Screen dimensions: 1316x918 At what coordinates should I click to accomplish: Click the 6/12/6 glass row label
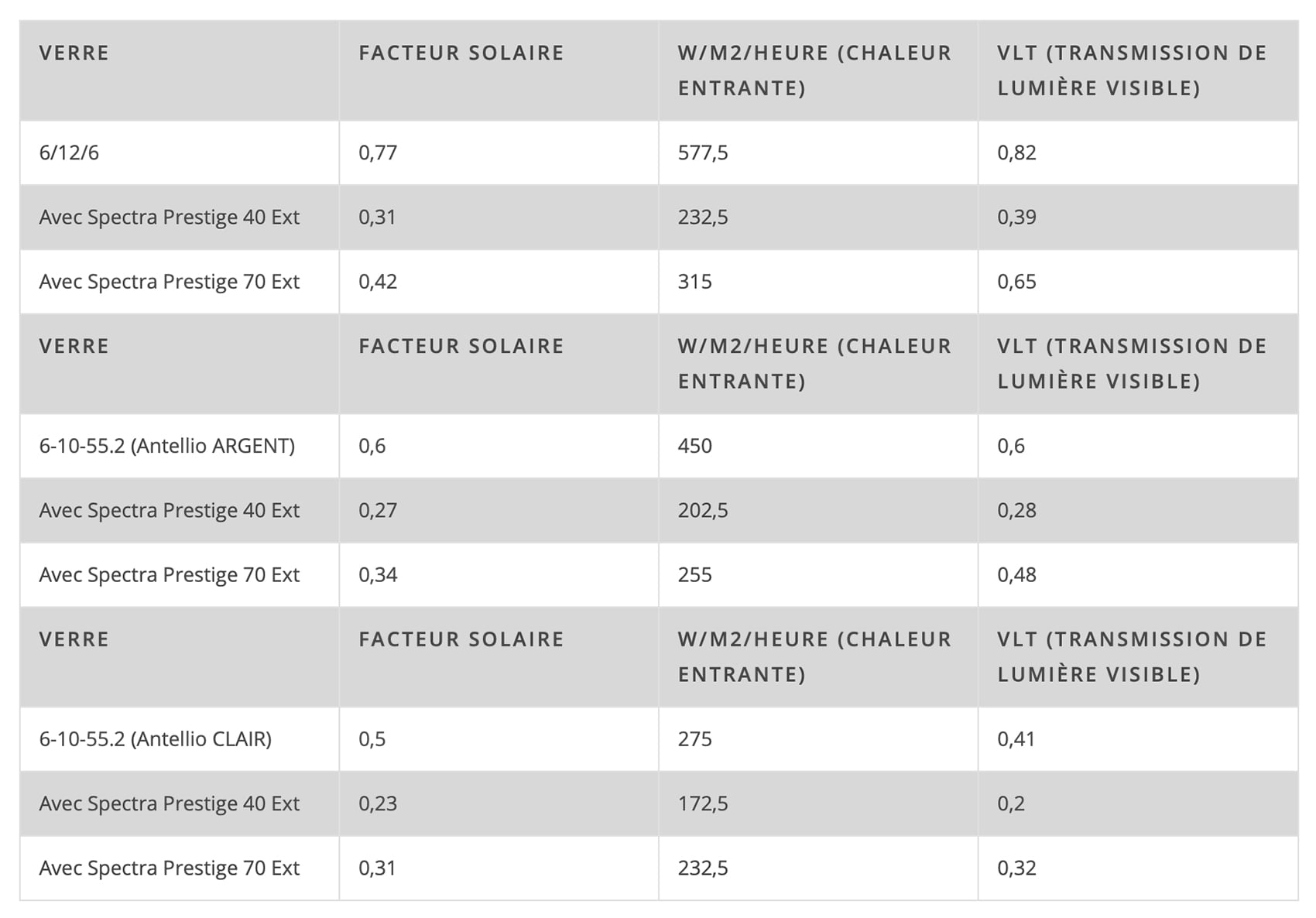pos(69,152)
